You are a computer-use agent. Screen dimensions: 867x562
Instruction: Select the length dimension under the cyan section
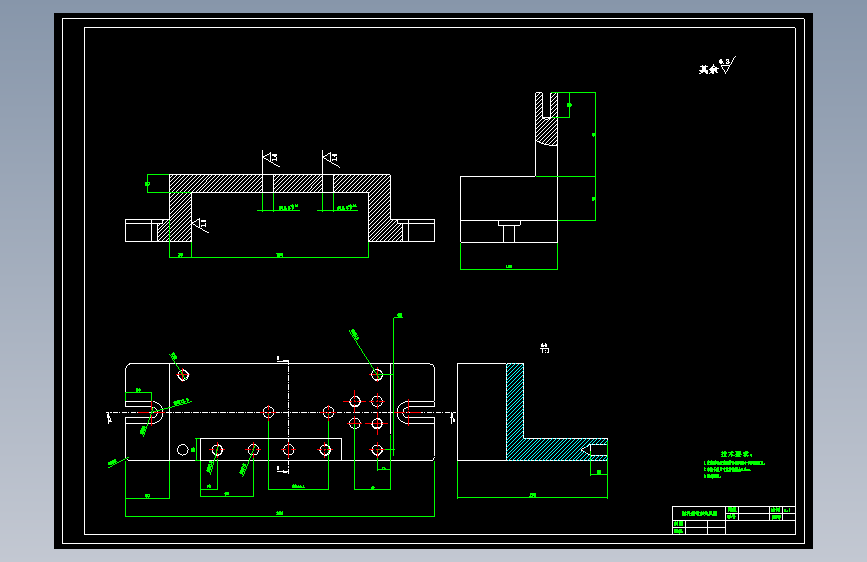click(532, 496)
